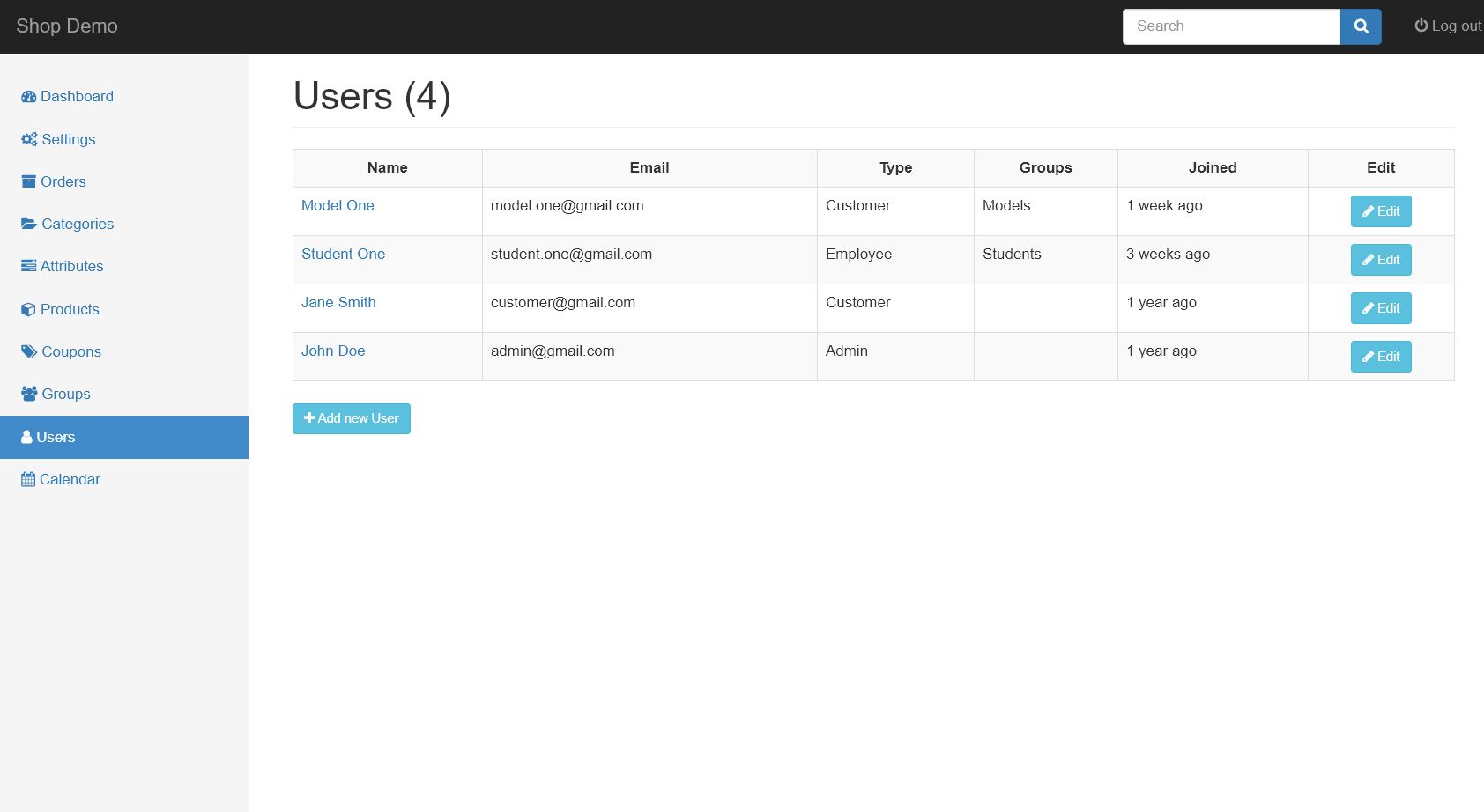Click the power icon beside Log out
Viewport: 1484px width, 812px height.
(1421, 26)
